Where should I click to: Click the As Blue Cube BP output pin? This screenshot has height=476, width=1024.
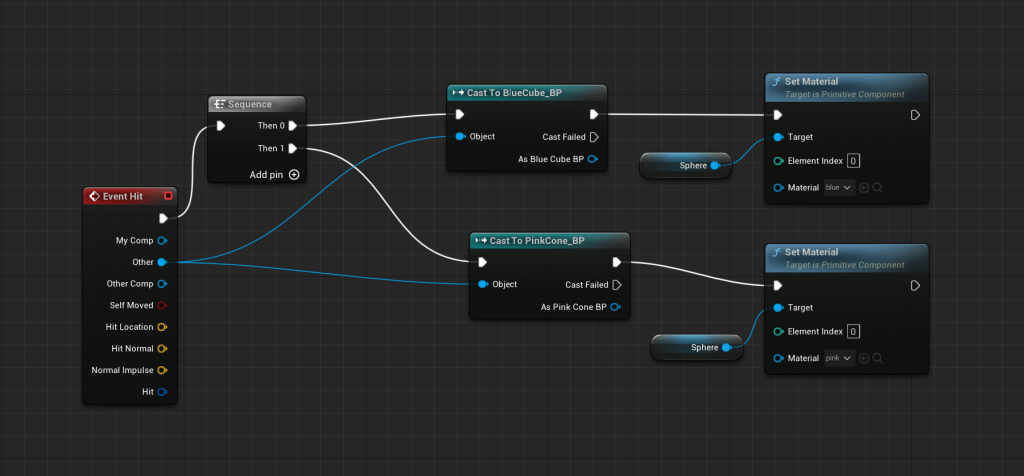pyautogui.click(x=593, y=159)
